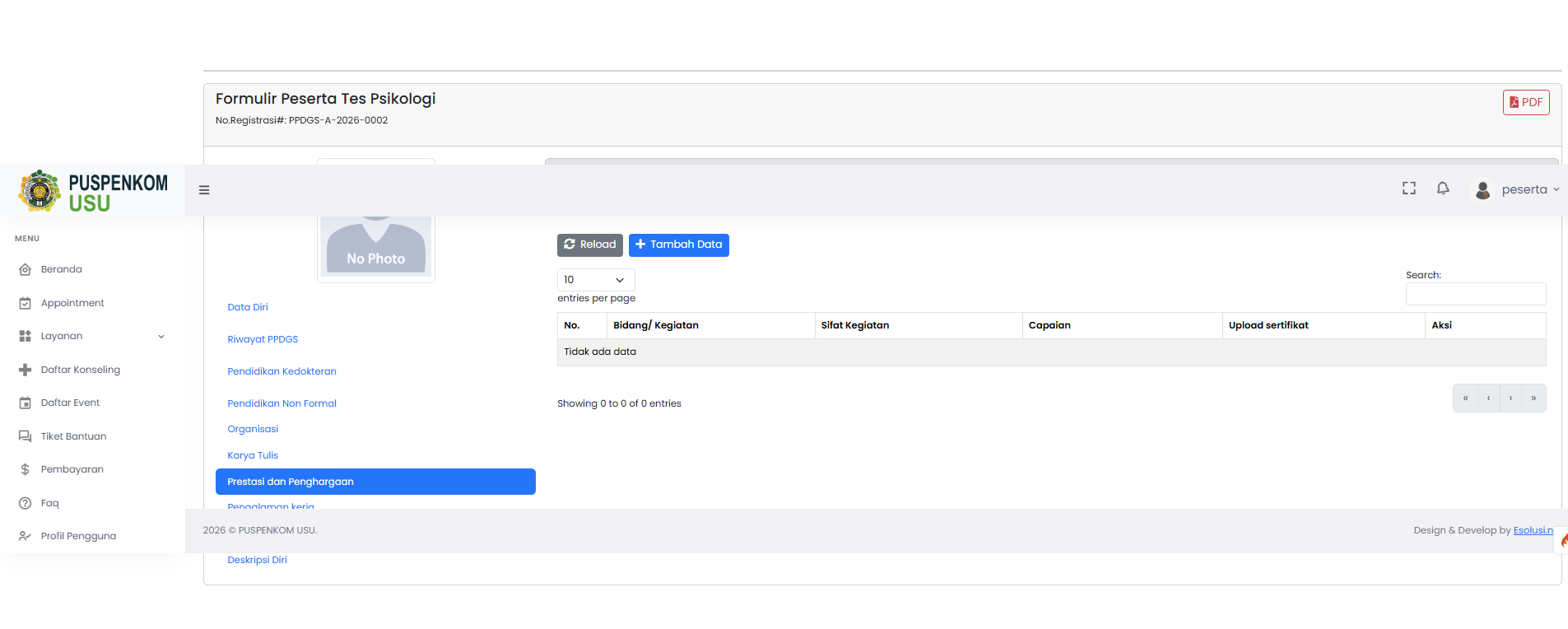This screenshot has width=1568, height=629.
Task: Click the peserta user avatar icon
Action: 1482,190
